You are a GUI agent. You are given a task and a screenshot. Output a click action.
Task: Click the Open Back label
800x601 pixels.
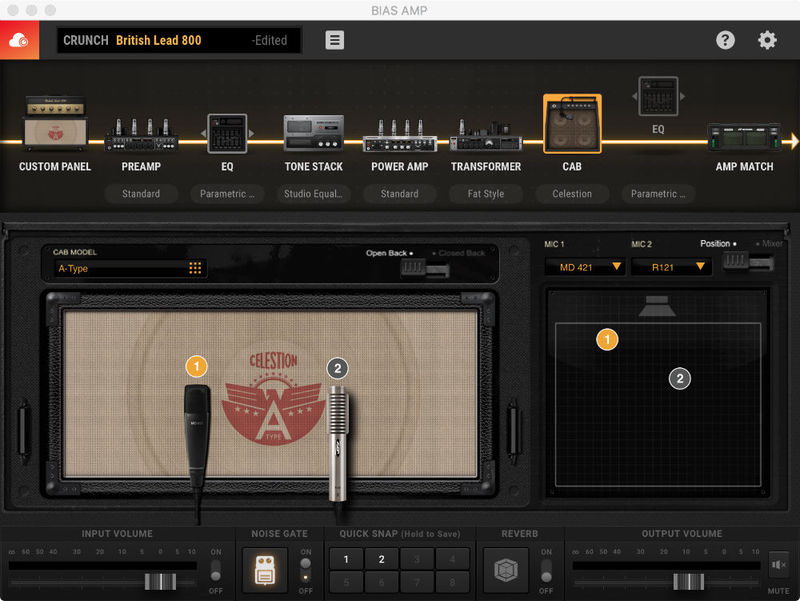coord(386,253)
